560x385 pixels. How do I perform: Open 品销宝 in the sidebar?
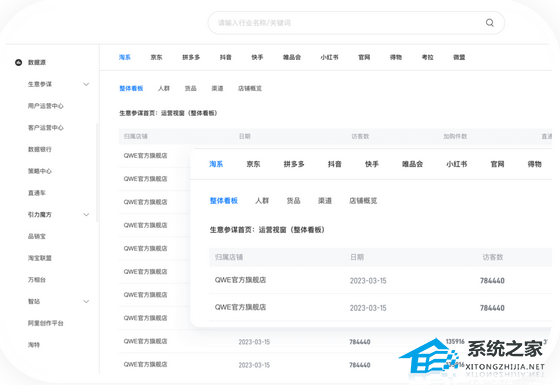37,236
